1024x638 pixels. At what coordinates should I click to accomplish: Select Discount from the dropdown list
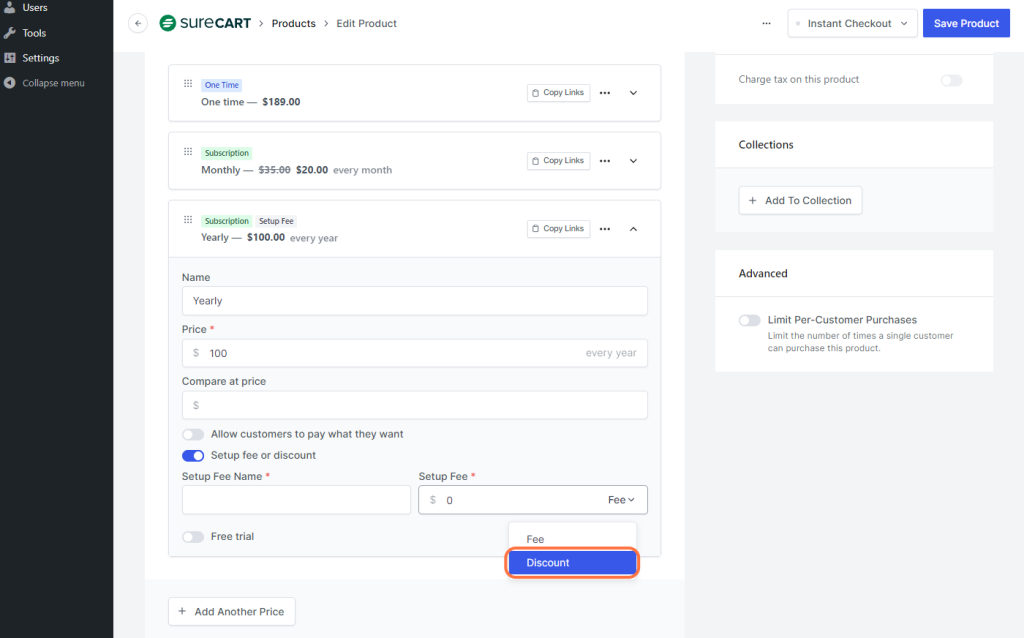point(572,563)
